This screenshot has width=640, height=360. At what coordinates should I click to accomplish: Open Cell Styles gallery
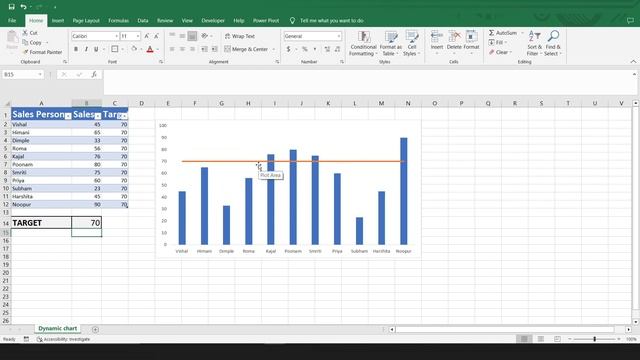(x=411, y=43)
